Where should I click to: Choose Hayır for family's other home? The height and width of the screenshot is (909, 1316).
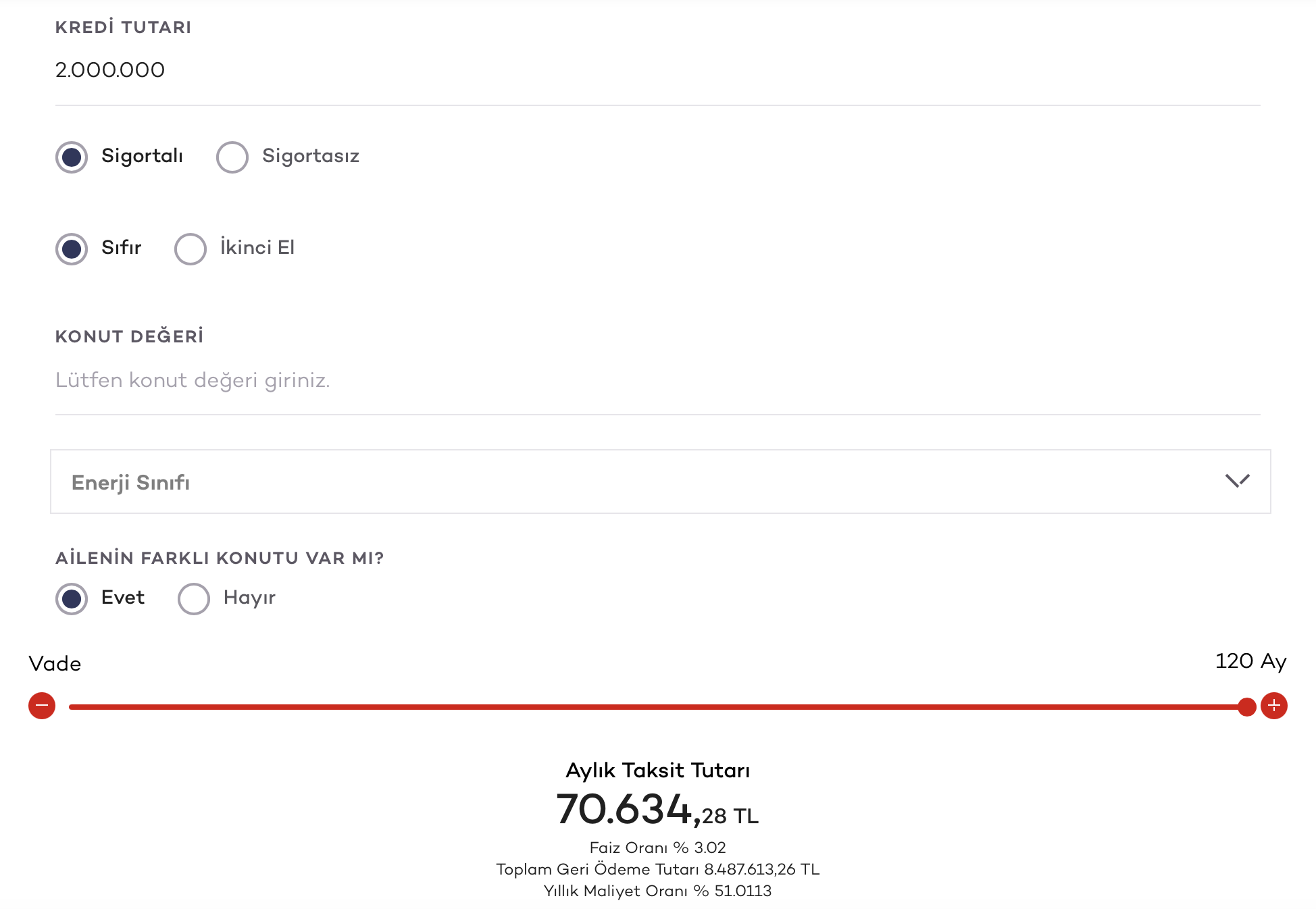coord(194,599)
